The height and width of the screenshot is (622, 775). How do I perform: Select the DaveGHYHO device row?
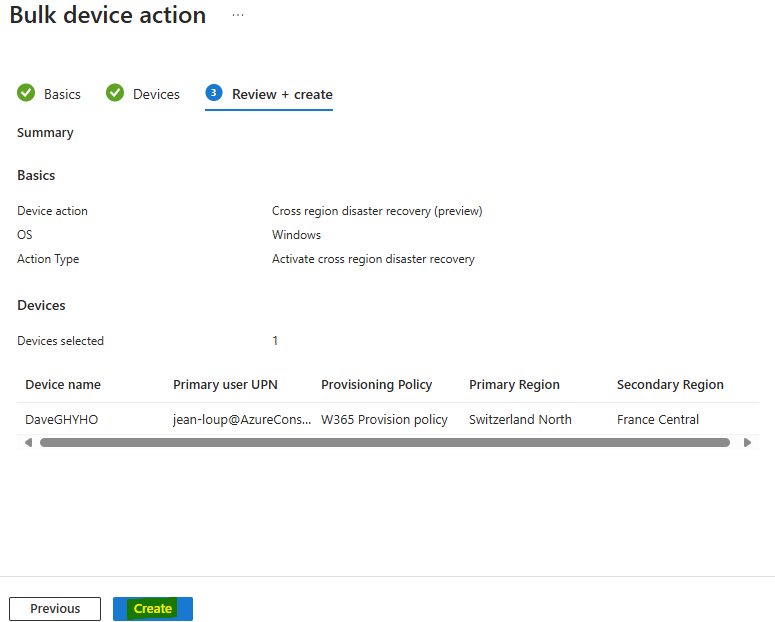coord(388,419)
